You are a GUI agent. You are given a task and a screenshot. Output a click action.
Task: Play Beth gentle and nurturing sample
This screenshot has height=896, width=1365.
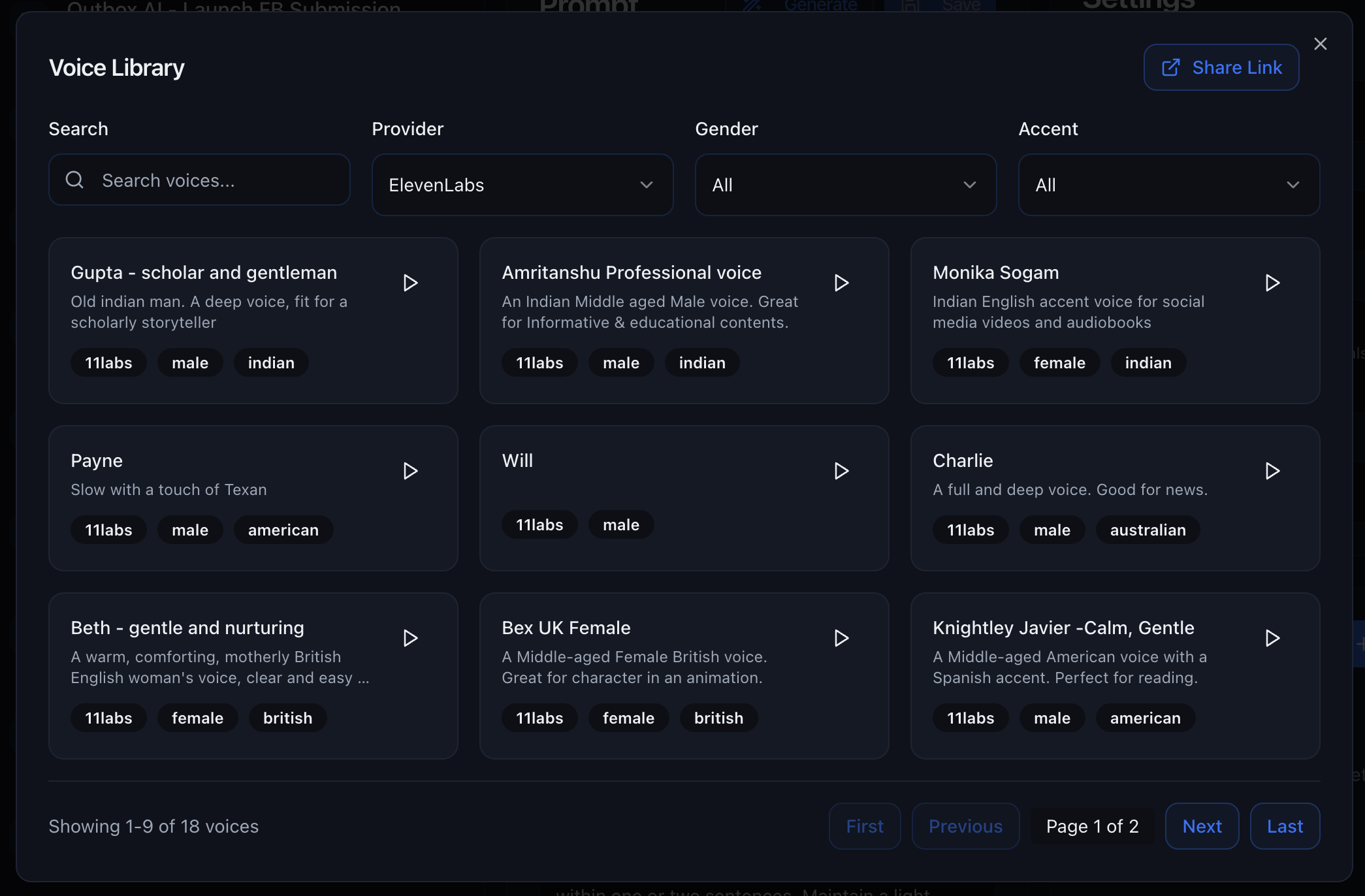tap(410, 638)
